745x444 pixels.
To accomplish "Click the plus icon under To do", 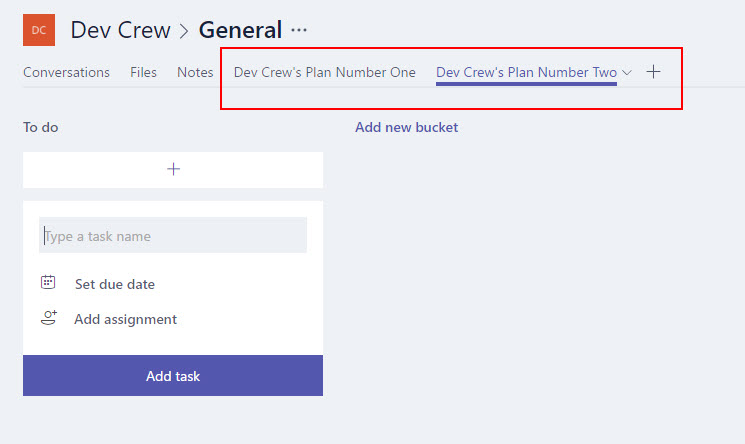I will (x=173, y=170).
